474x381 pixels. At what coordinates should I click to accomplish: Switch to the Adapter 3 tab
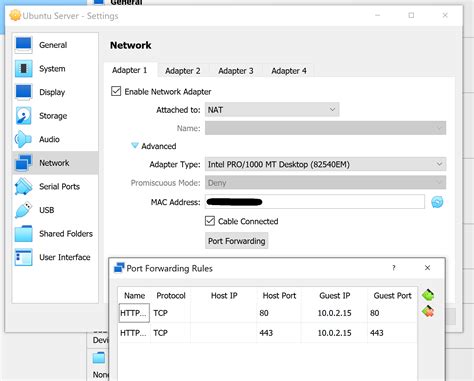pyautogui.click(x=236, y=71)
